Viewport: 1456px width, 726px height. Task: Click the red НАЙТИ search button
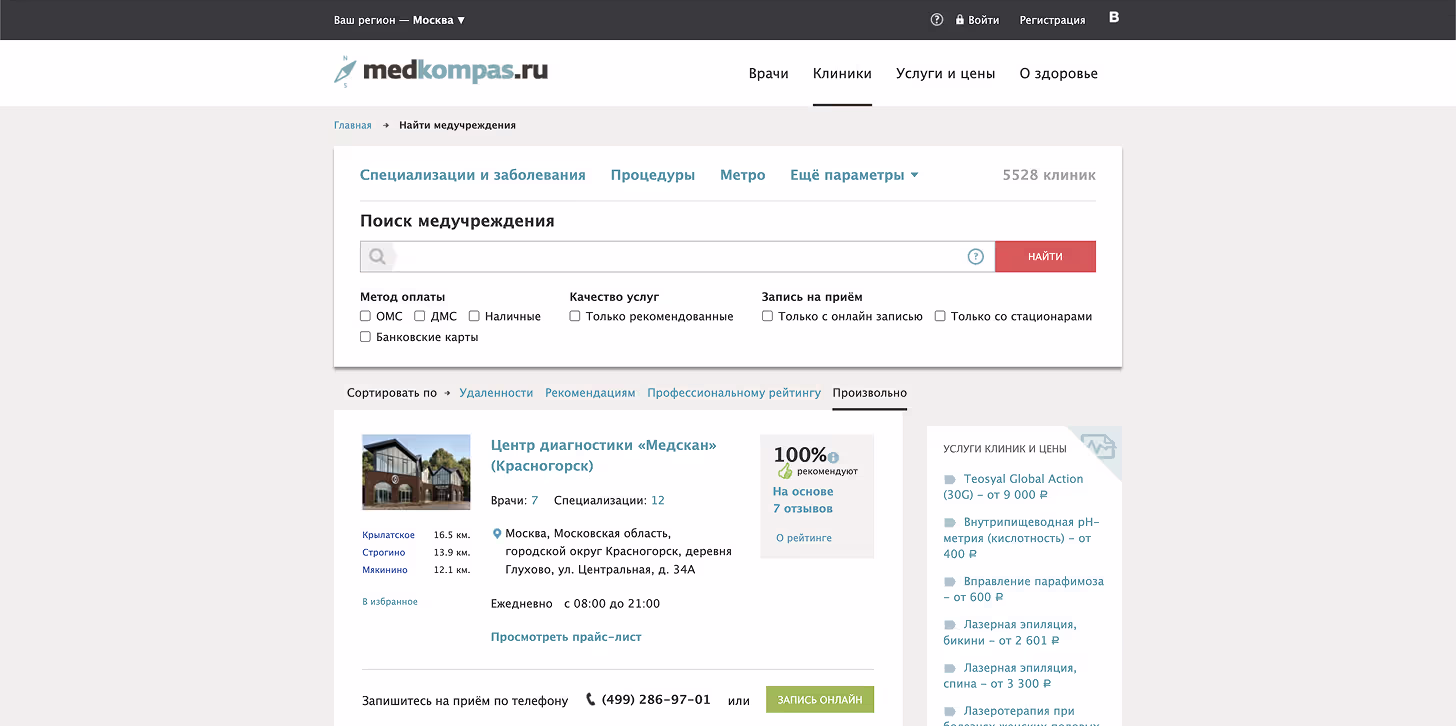tap(1045, 257)
